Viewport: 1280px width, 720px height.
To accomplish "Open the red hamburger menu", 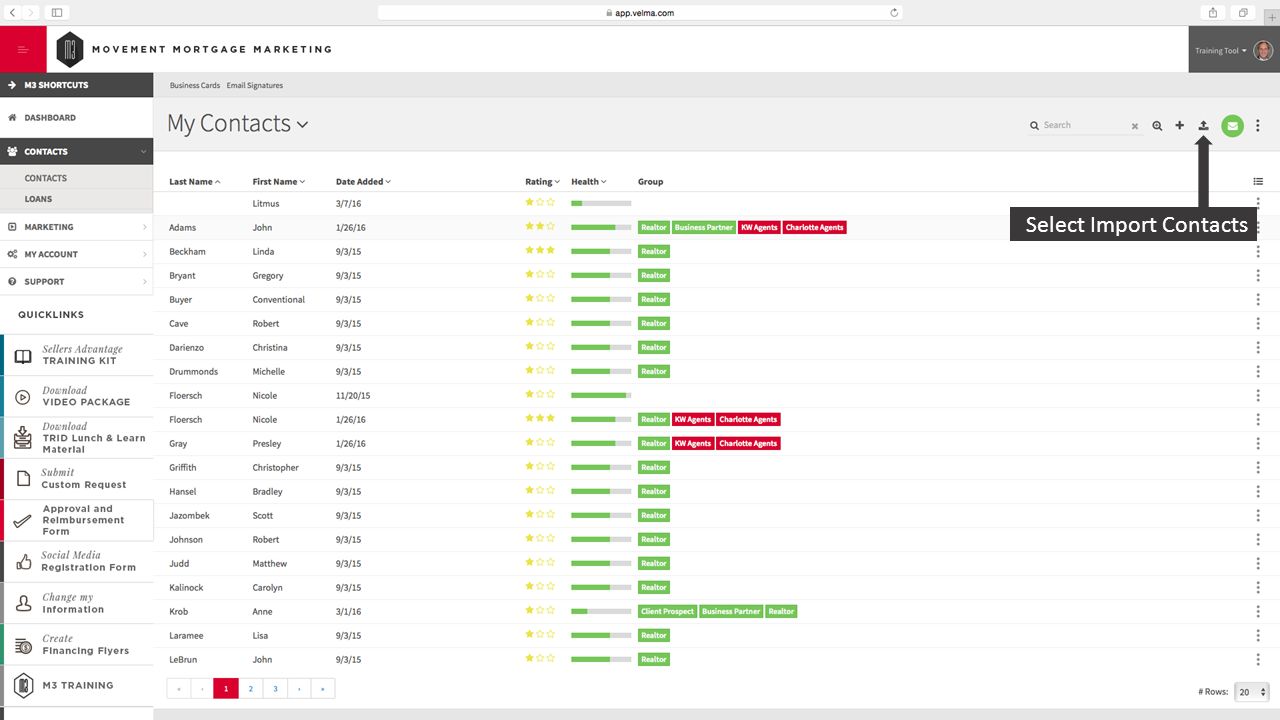I will [23, 49].
